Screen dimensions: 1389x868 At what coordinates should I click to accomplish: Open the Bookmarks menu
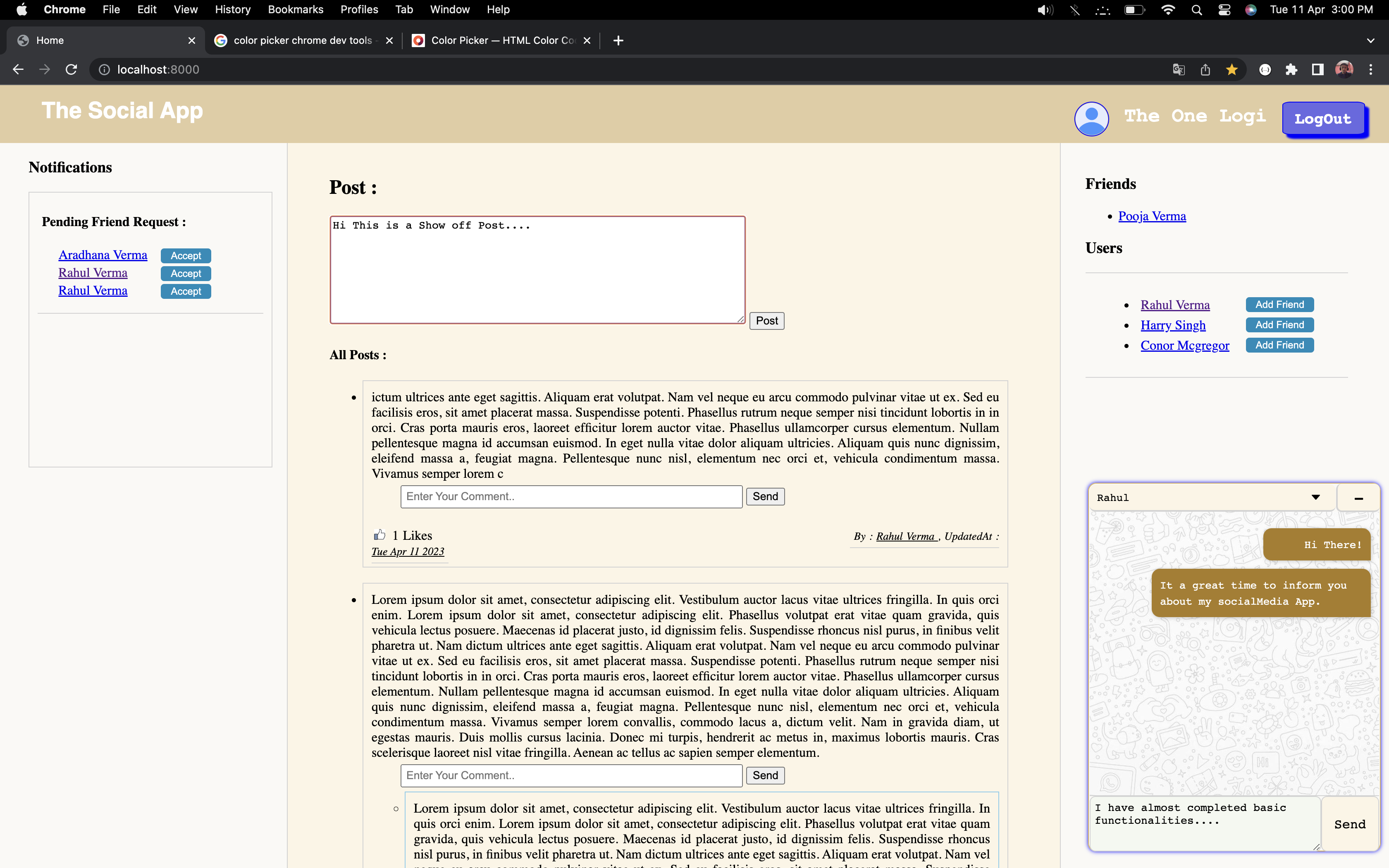point(296,10)
